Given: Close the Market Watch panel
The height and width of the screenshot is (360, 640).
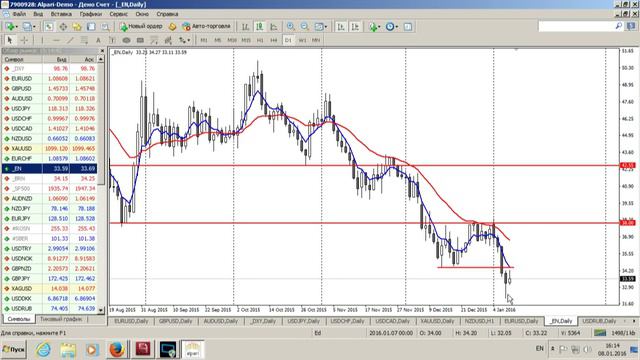Looking at the screenshot, I should tap(102, 51).
